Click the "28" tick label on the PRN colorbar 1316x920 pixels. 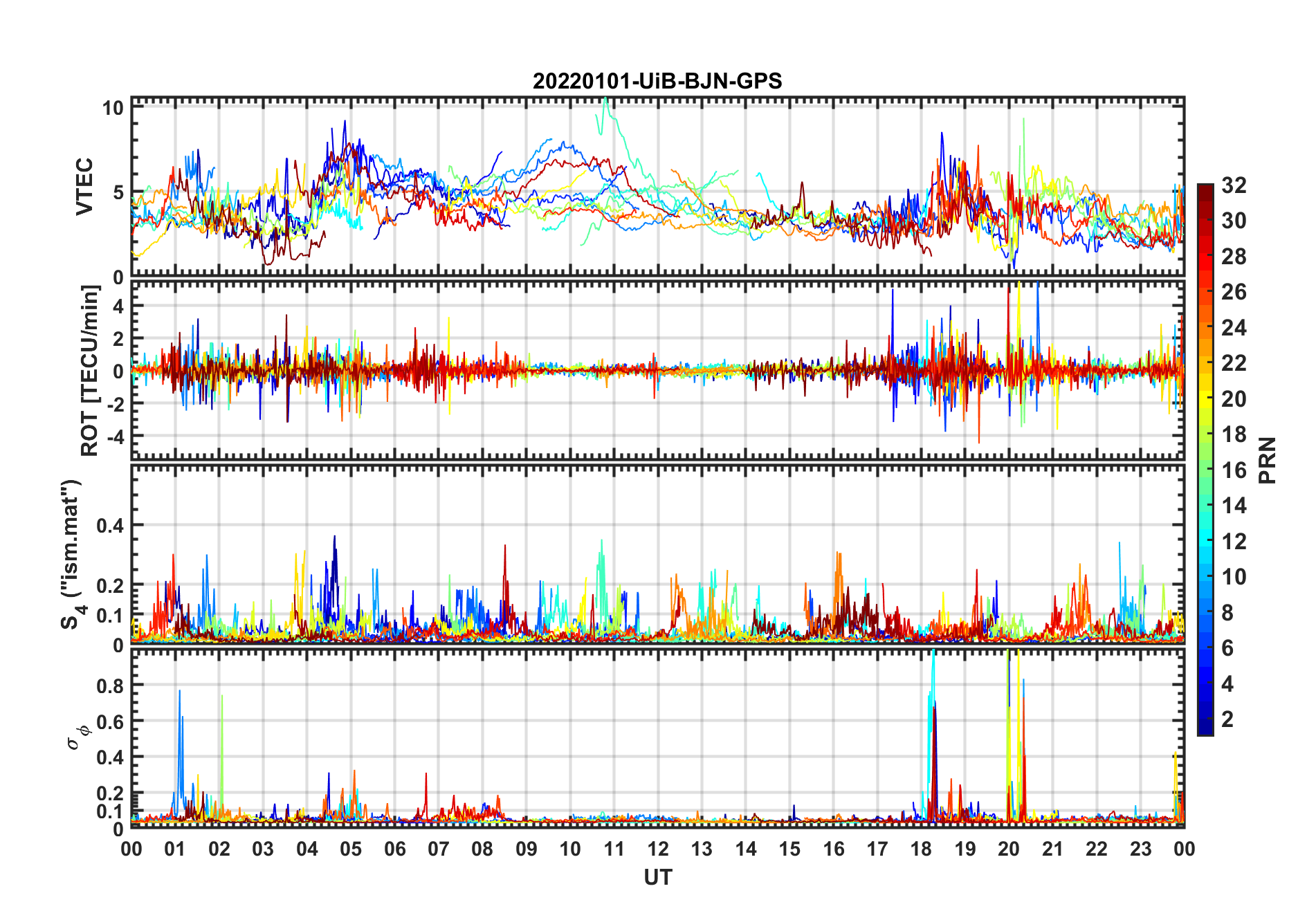1234,257
